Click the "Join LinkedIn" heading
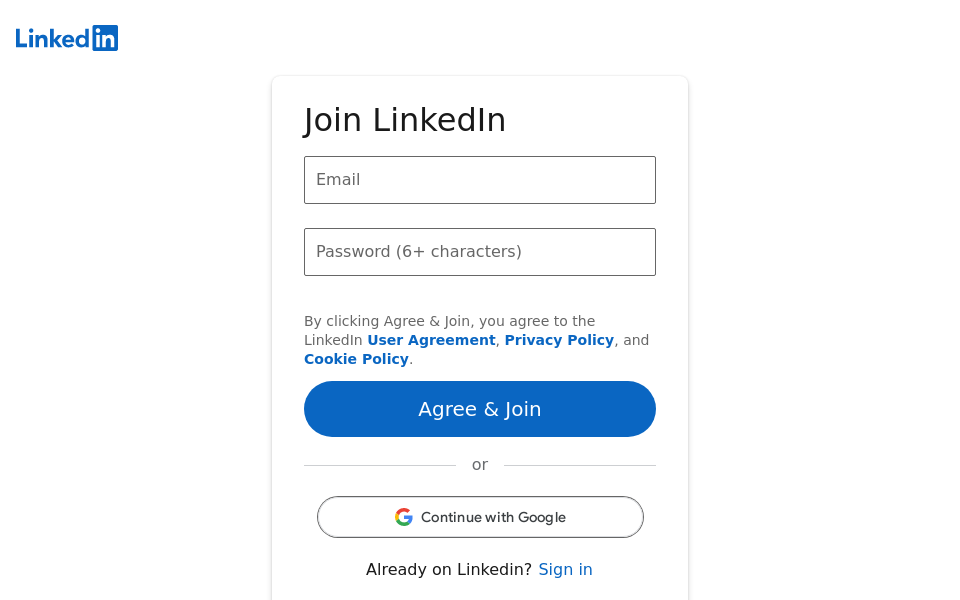This screenshot has width=960, height=600. (x=405, y=120)
